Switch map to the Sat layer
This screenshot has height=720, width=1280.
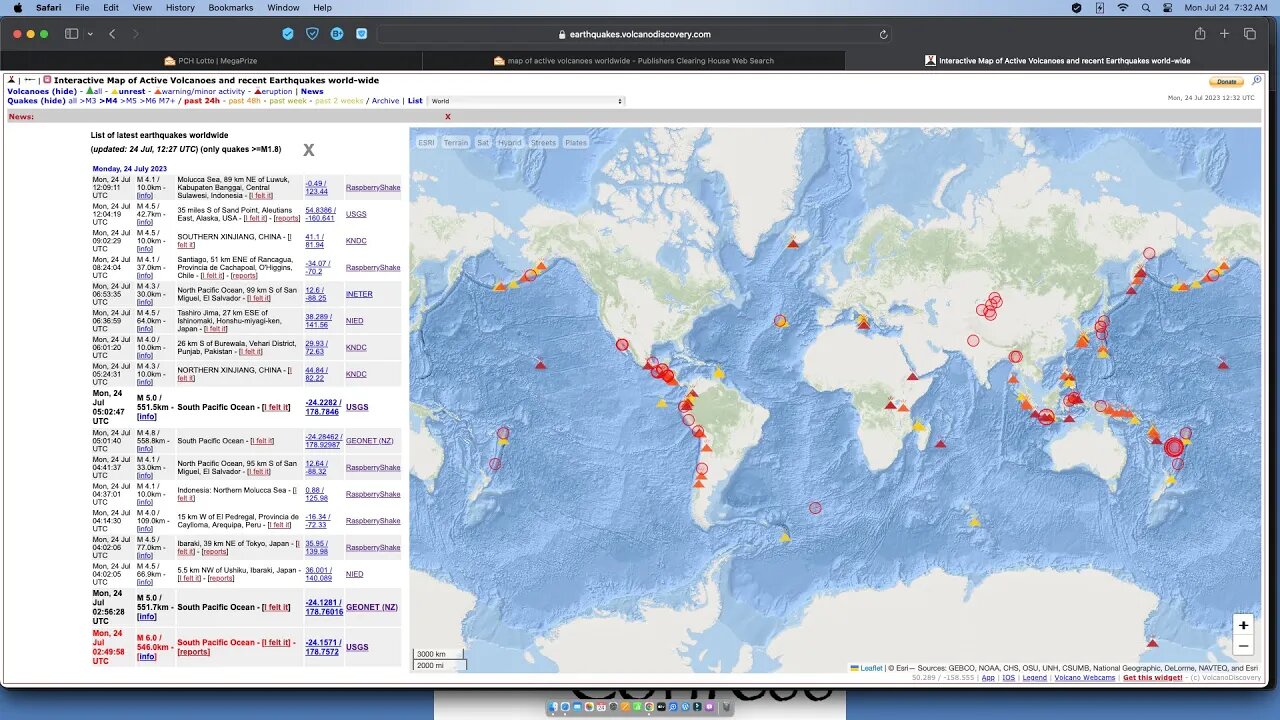[483, 143]
